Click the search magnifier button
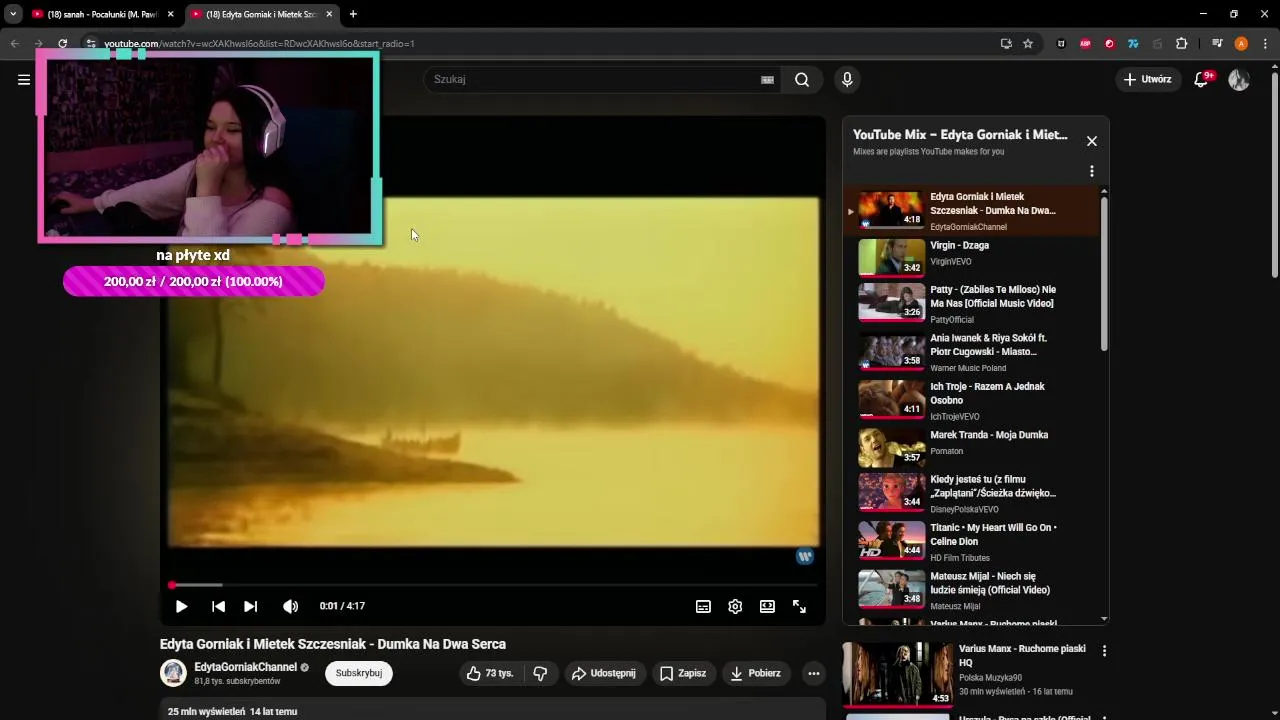This screenshot has height=720, width=1280. pyautogui.click(x=802, y=80)
